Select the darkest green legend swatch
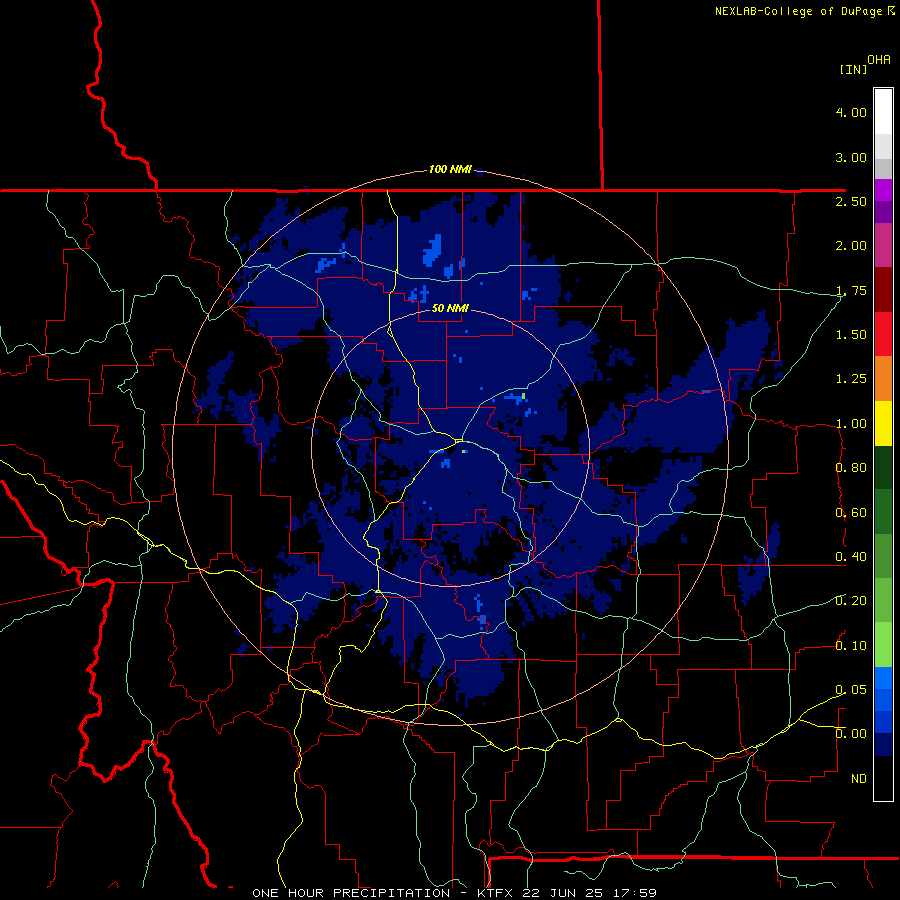 [883, 467]
